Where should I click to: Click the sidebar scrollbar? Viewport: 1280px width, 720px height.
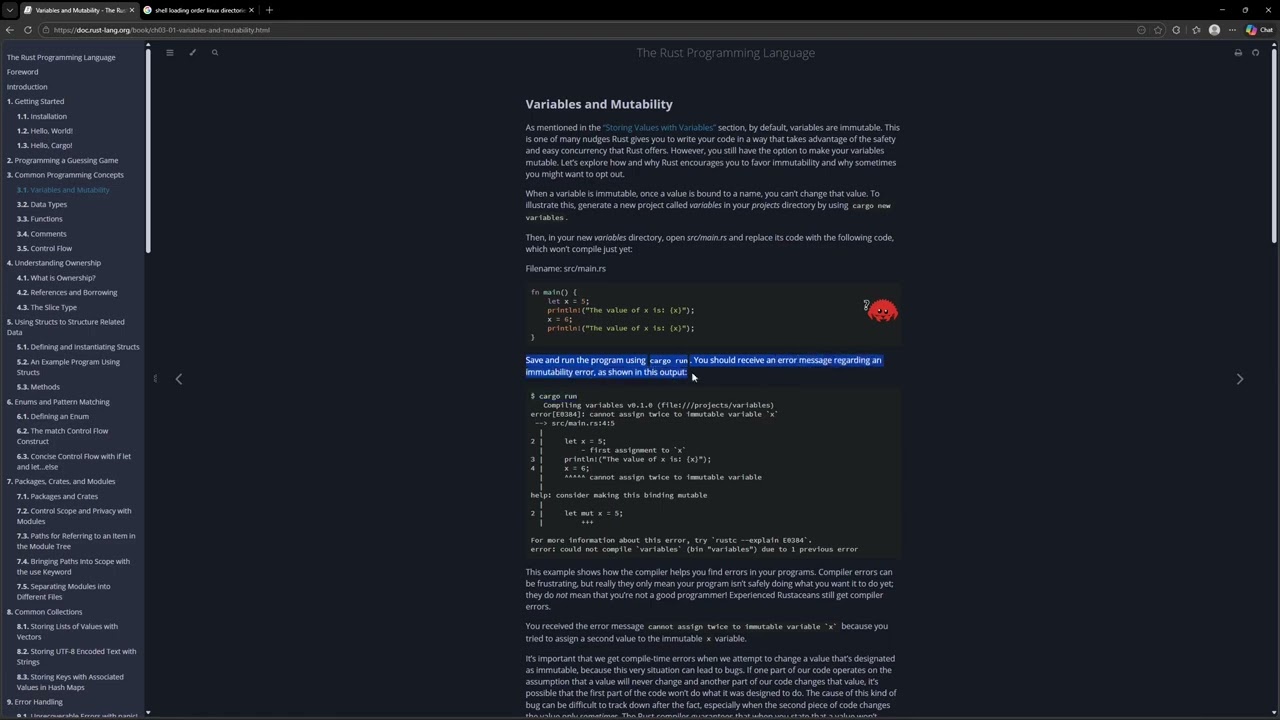coord(148,150)
